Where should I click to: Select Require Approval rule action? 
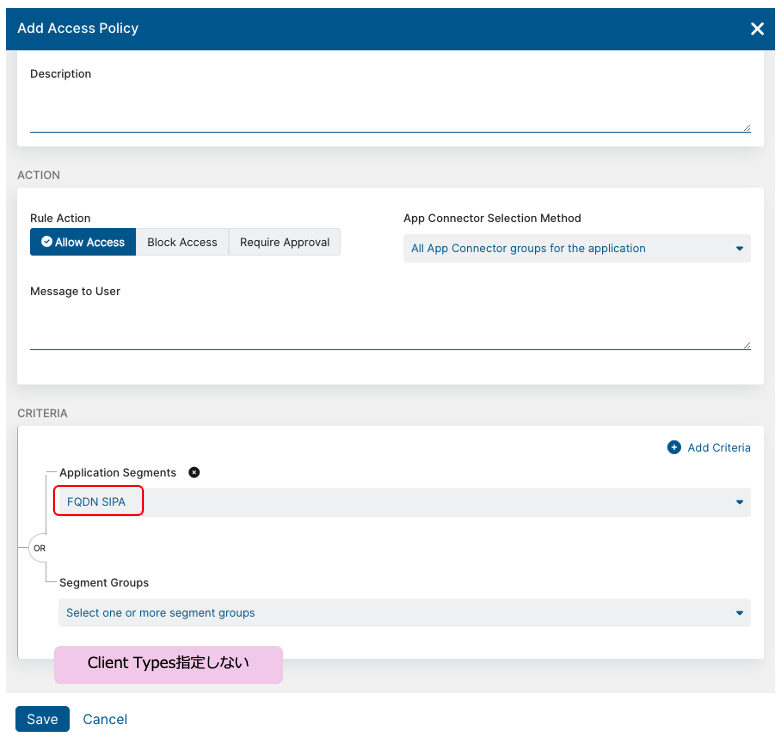(284, 242)
